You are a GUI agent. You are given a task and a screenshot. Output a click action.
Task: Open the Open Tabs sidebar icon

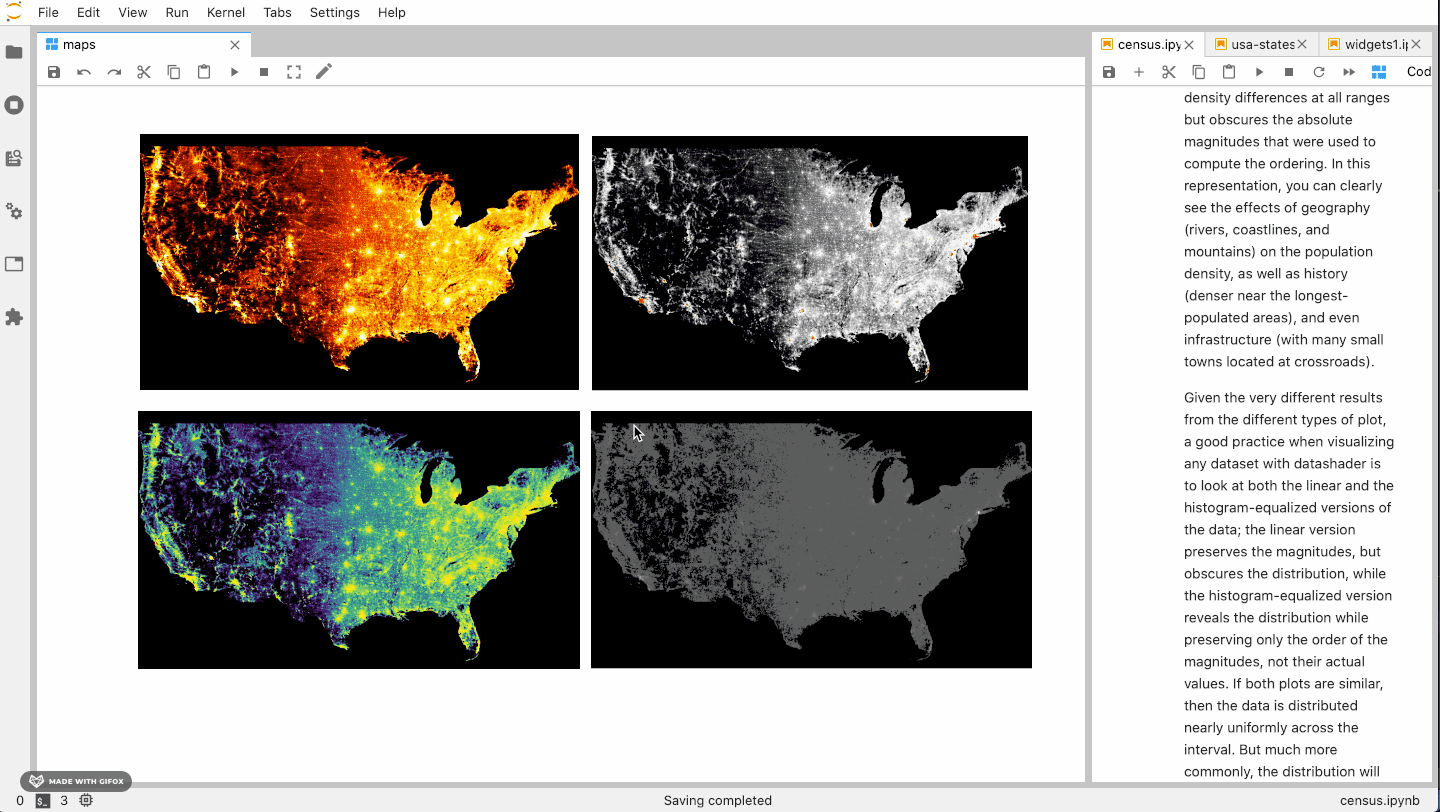pyautogui.click(x=14, y=264)
